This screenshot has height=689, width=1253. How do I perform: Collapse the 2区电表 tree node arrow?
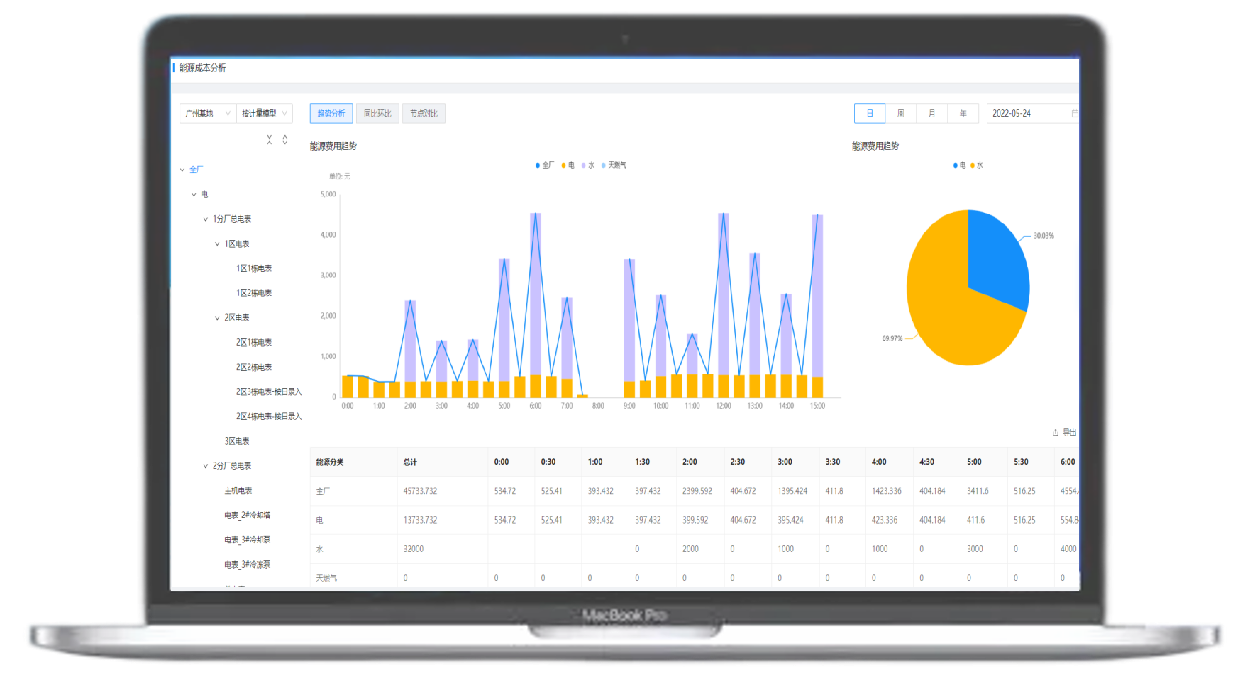click(x=217, y=318)
